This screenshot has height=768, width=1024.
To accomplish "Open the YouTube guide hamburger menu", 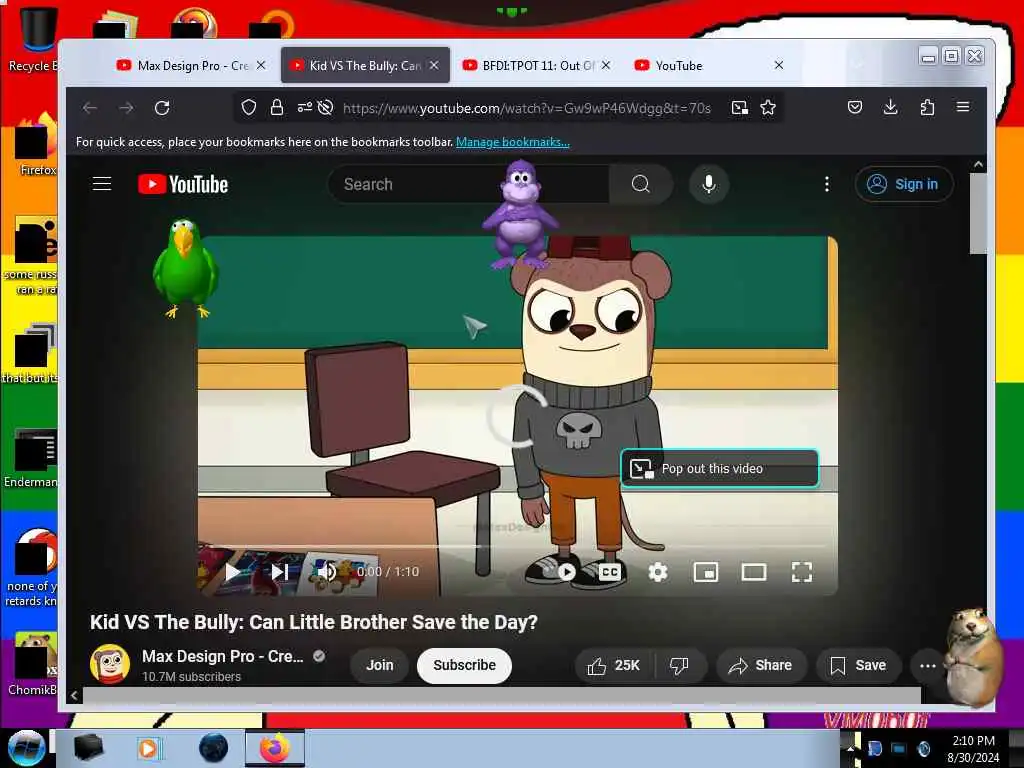I will [x=102, y=184].
